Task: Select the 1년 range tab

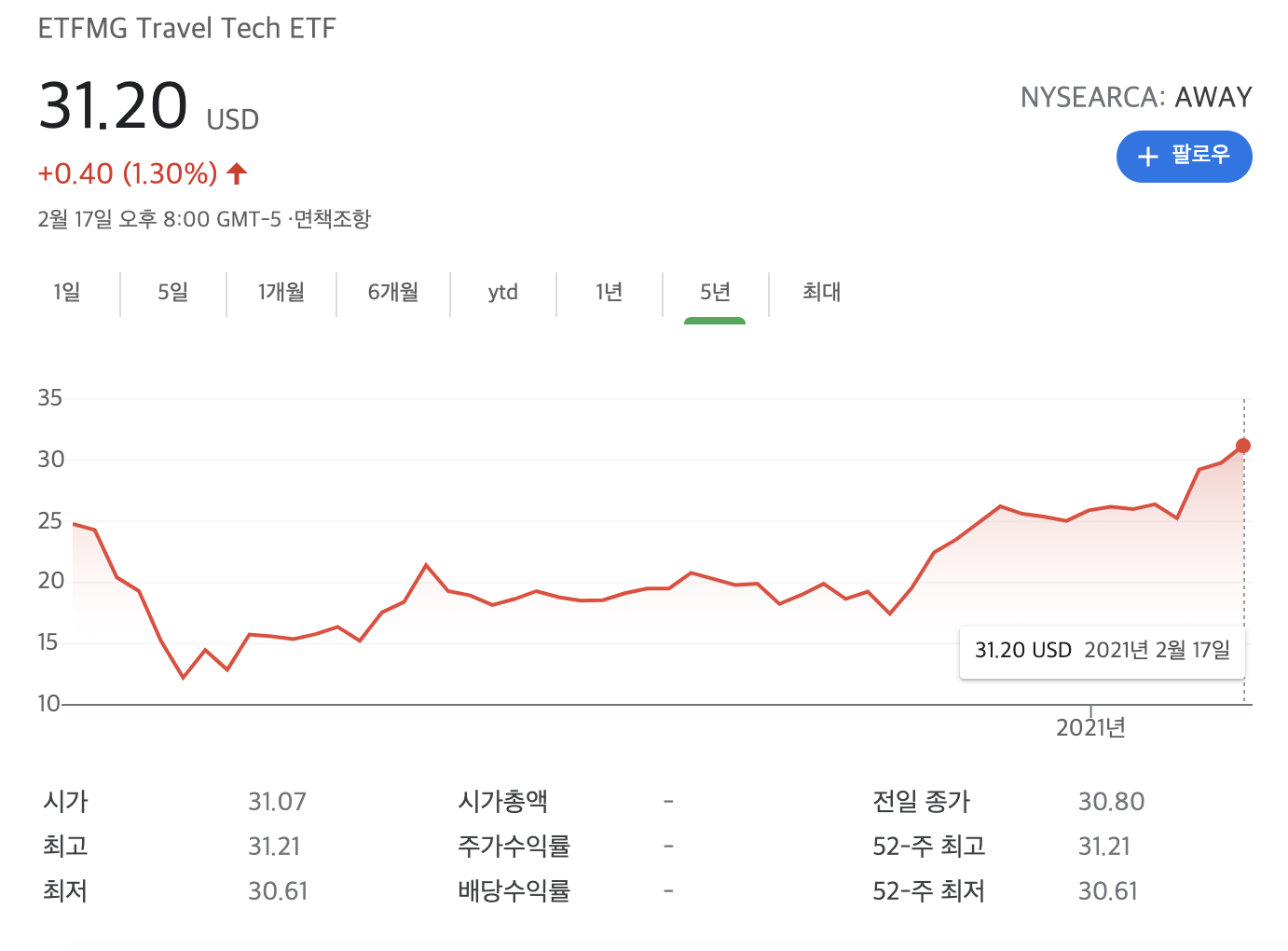Action: [x=610, y=293]
